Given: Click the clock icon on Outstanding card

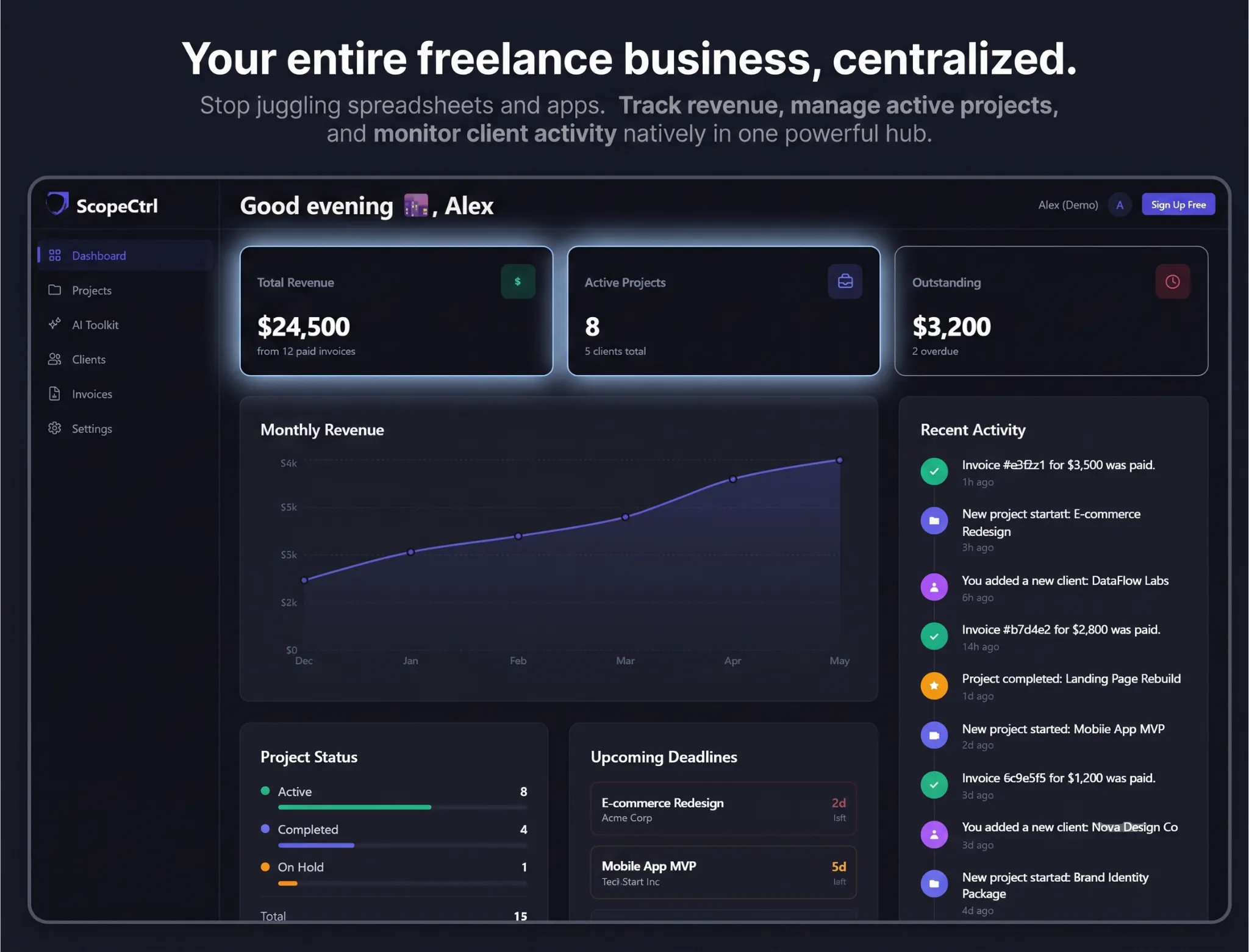Looking at the screenshot, I should pyautogui.click(x=1173, y=282).
